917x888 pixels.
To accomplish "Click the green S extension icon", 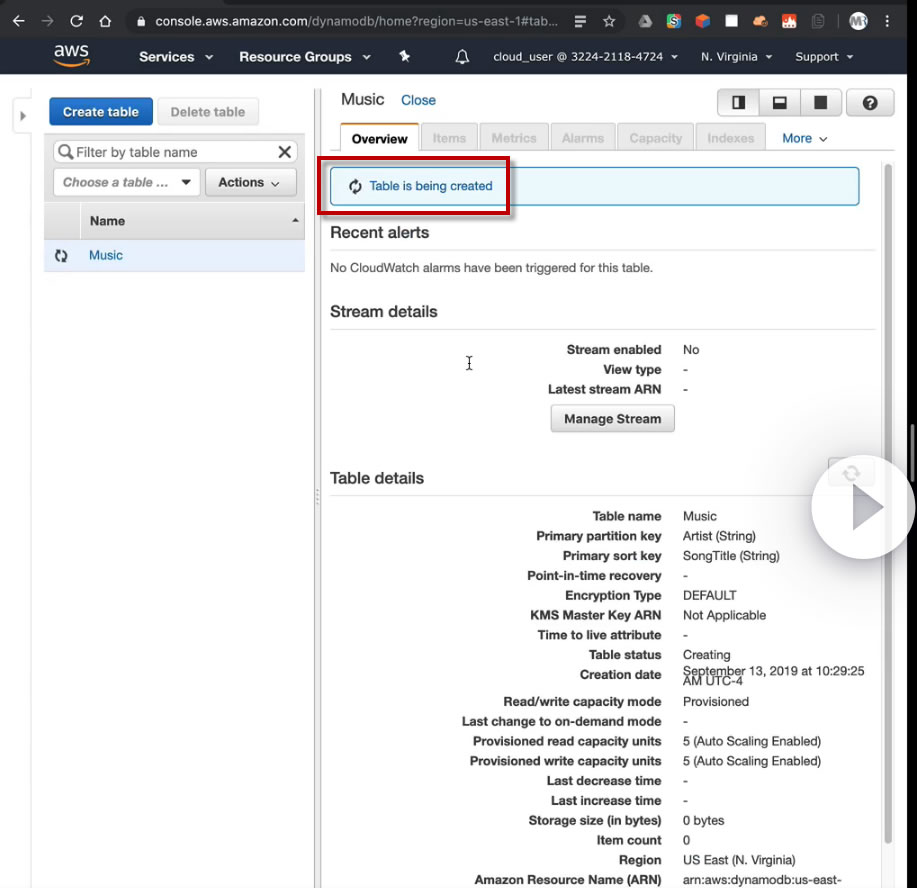I will pyautogui.click(x=674, y=22).
